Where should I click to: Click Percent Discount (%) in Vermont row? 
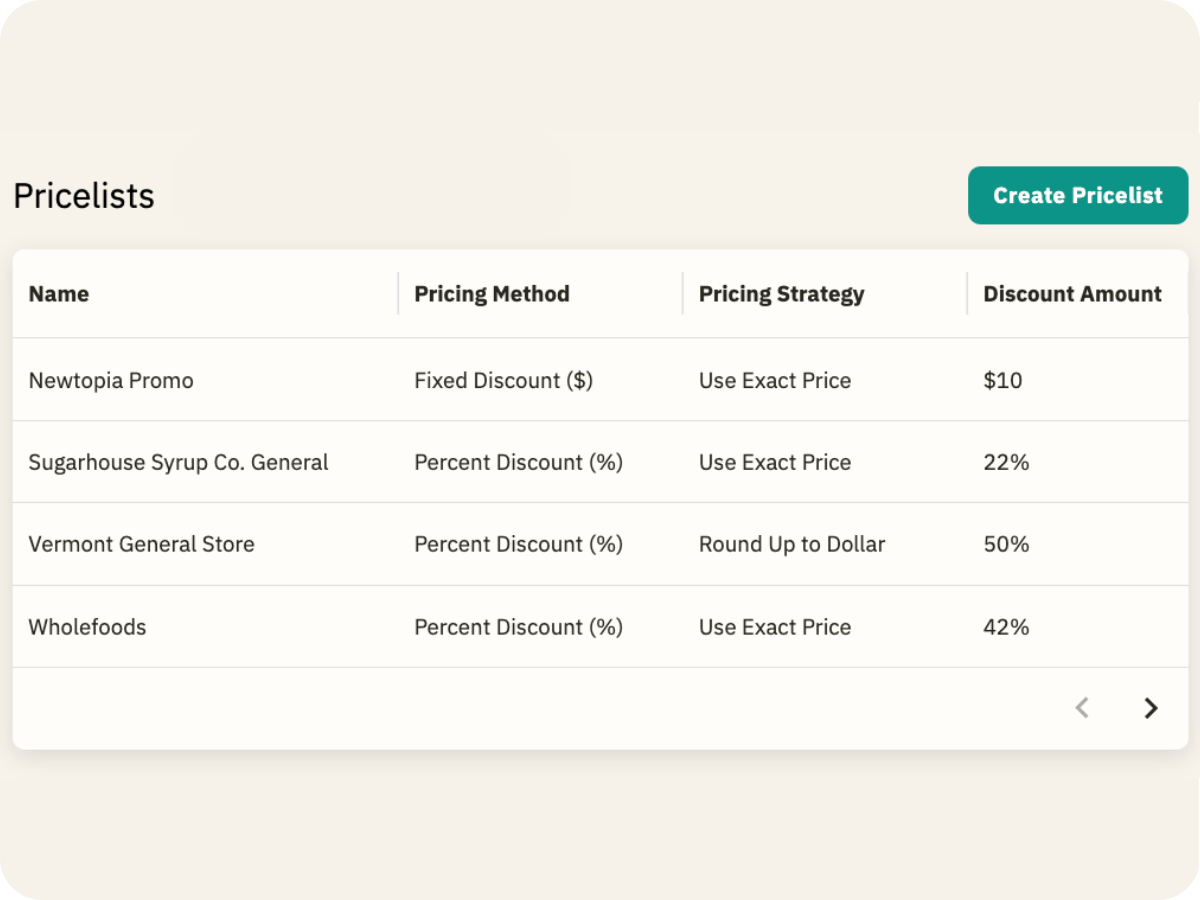coord(518,544)
